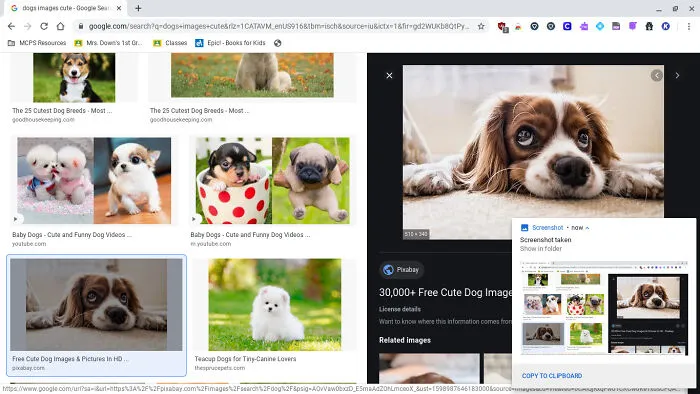This screenshot has height=394, width=700.
Task: Reload the Google search page
Action: pos(44,26)
